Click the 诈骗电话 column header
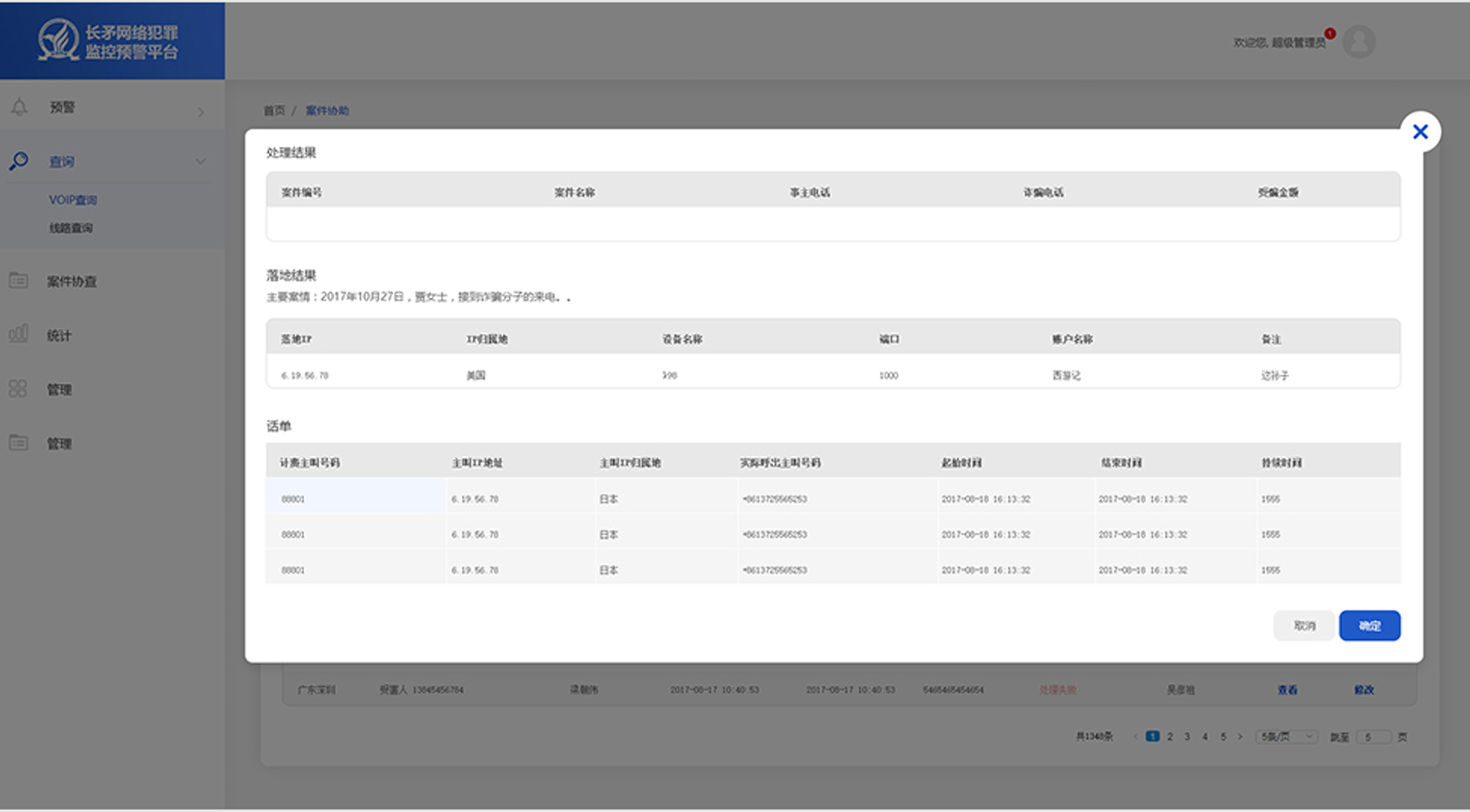 (x=1044, y=192)
